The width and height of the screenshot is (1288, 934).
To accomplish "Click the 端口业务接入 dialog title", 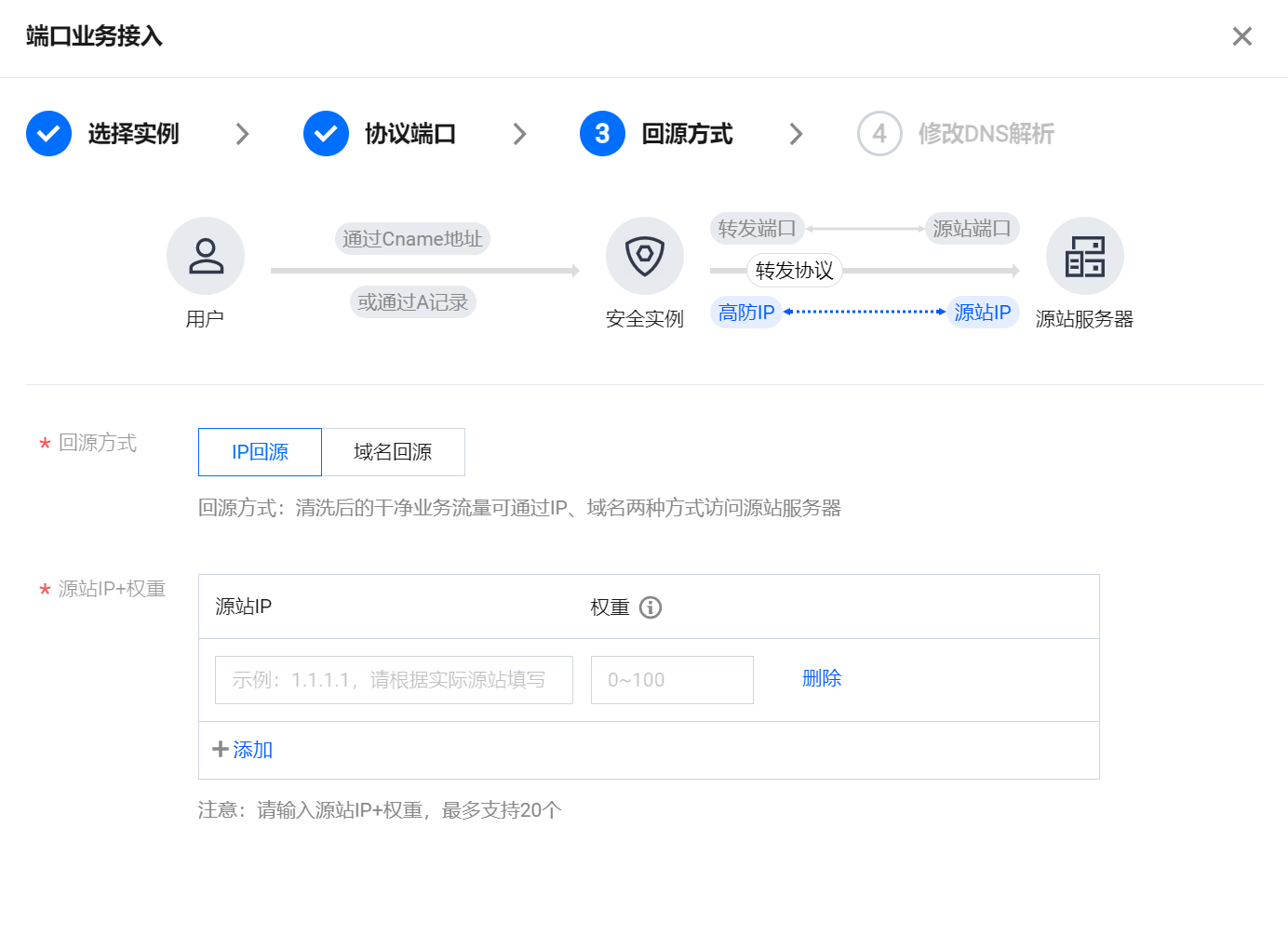I will click(95, 36).
